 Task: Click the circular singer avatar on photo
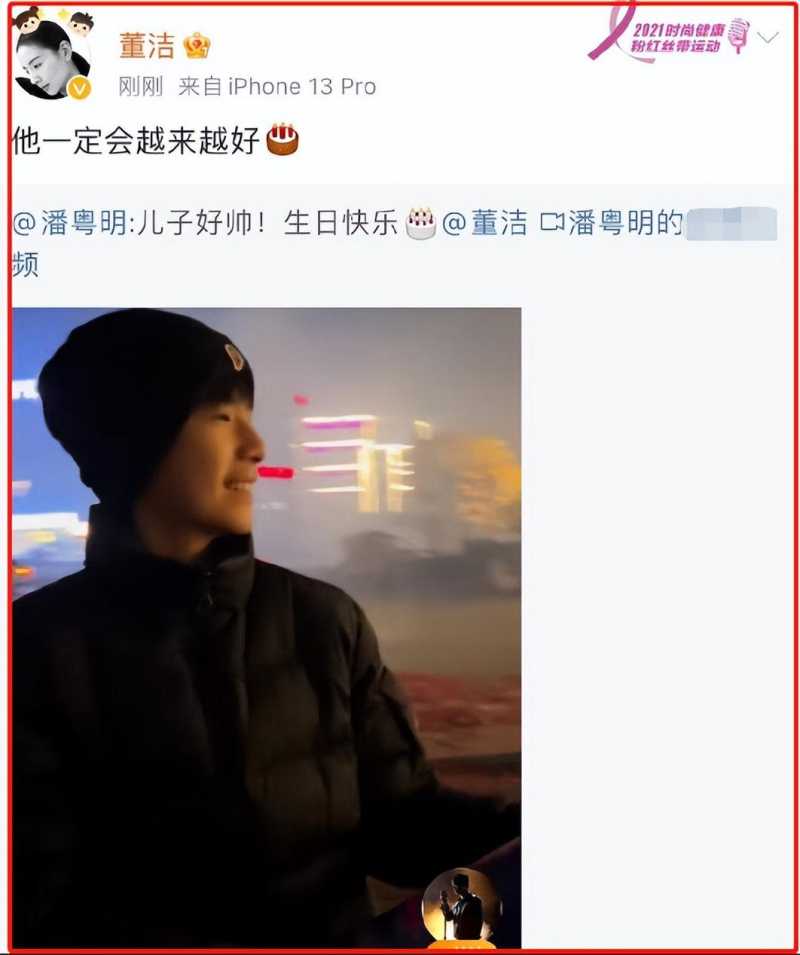pyautogui.click(x=461, y=906)
